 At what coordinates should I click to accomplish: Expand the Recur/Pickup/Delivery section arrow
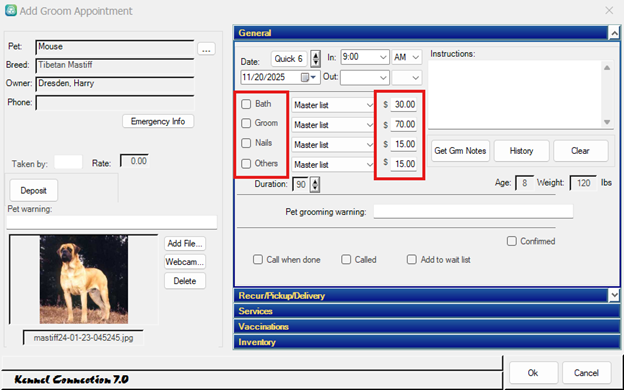tap(614, 295)
